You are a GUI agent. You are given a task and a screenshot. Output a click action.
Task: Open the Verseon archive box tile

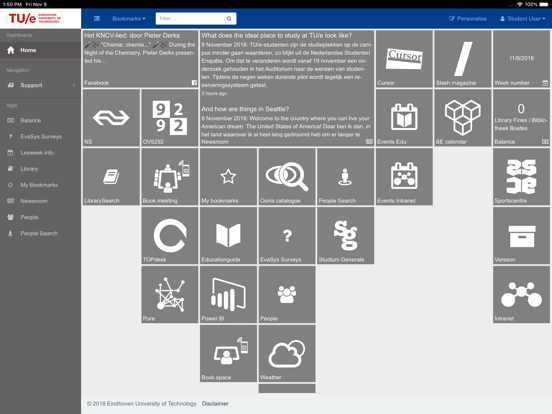click(521, 236)
